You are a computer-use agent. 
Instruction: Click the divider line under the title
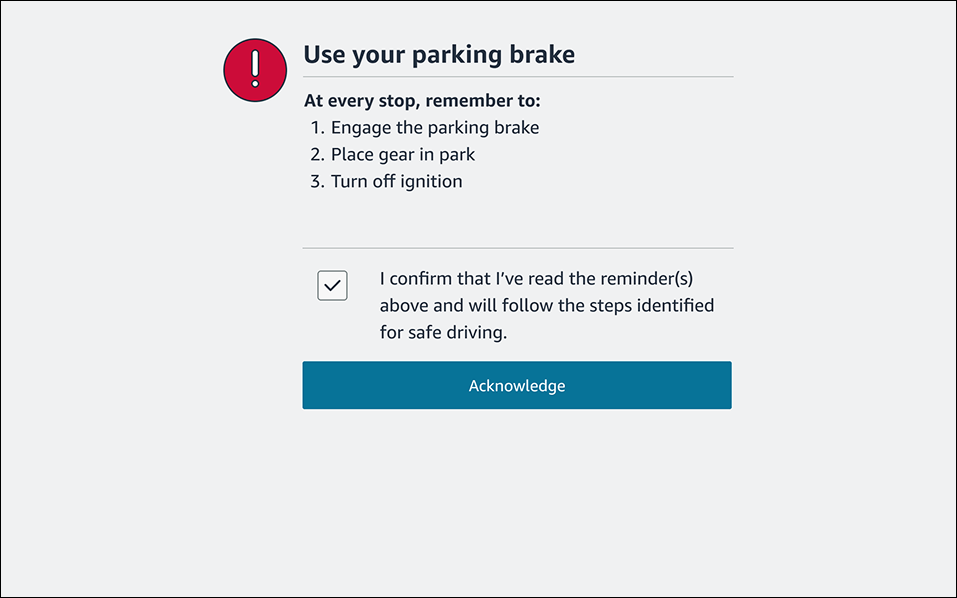pos(517,75)
